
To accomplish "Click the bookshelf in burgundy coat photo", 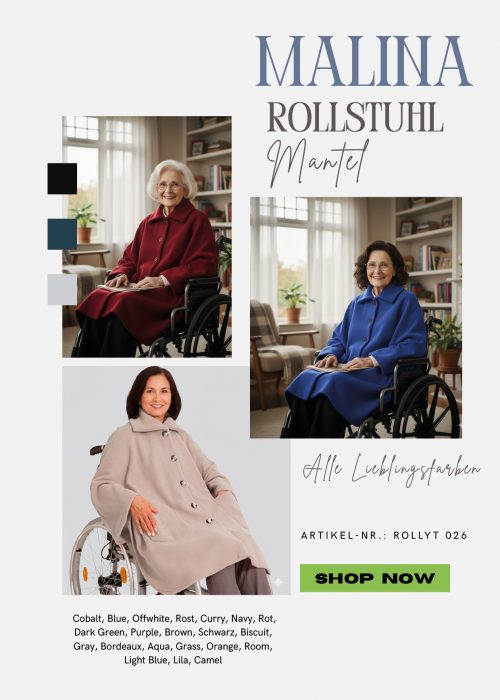I will coord(209,174).
